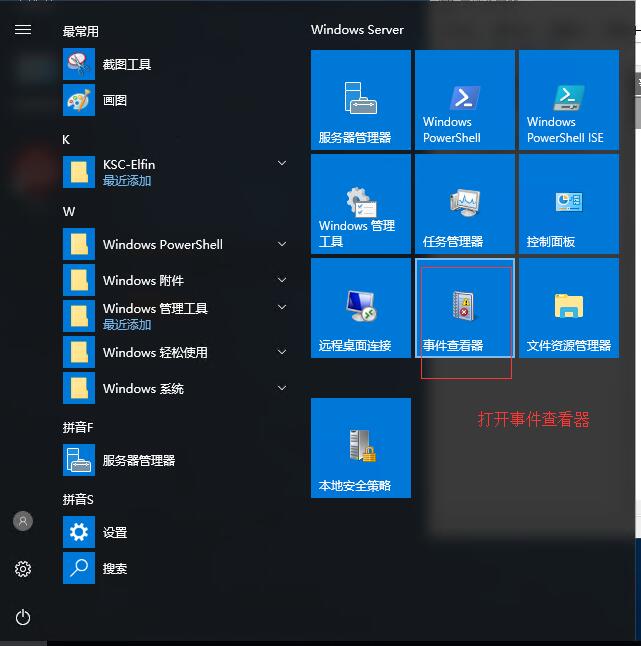This screenshot has height=646, width=641.
Task: Open the 本地安全策略 tile
Action: (x=361, y=448)
